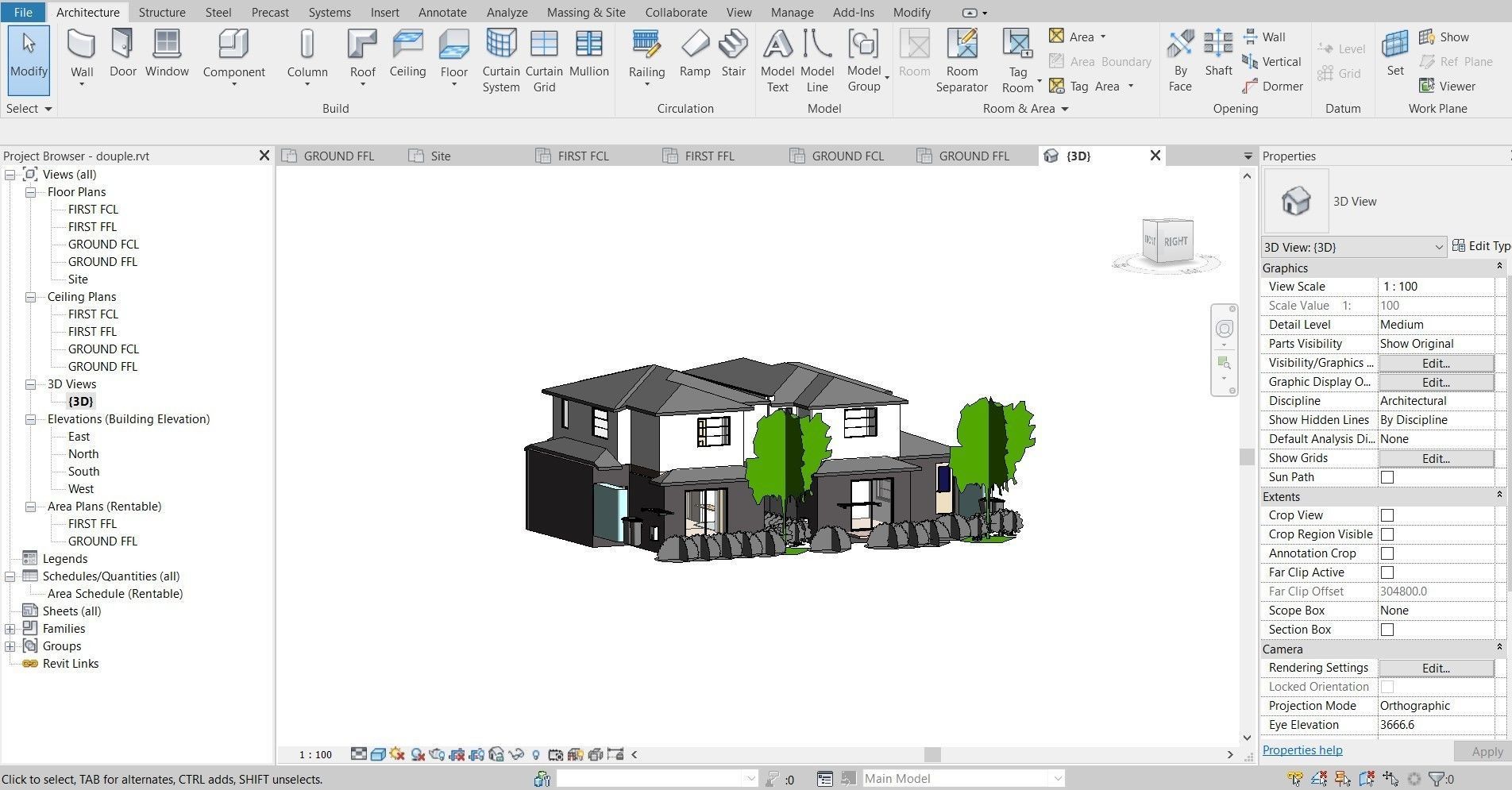Image resolution: width=1512 pixels, height=790 pixels.
Task: Collapse the Floor Plans node
Action: tap(30, 192)
